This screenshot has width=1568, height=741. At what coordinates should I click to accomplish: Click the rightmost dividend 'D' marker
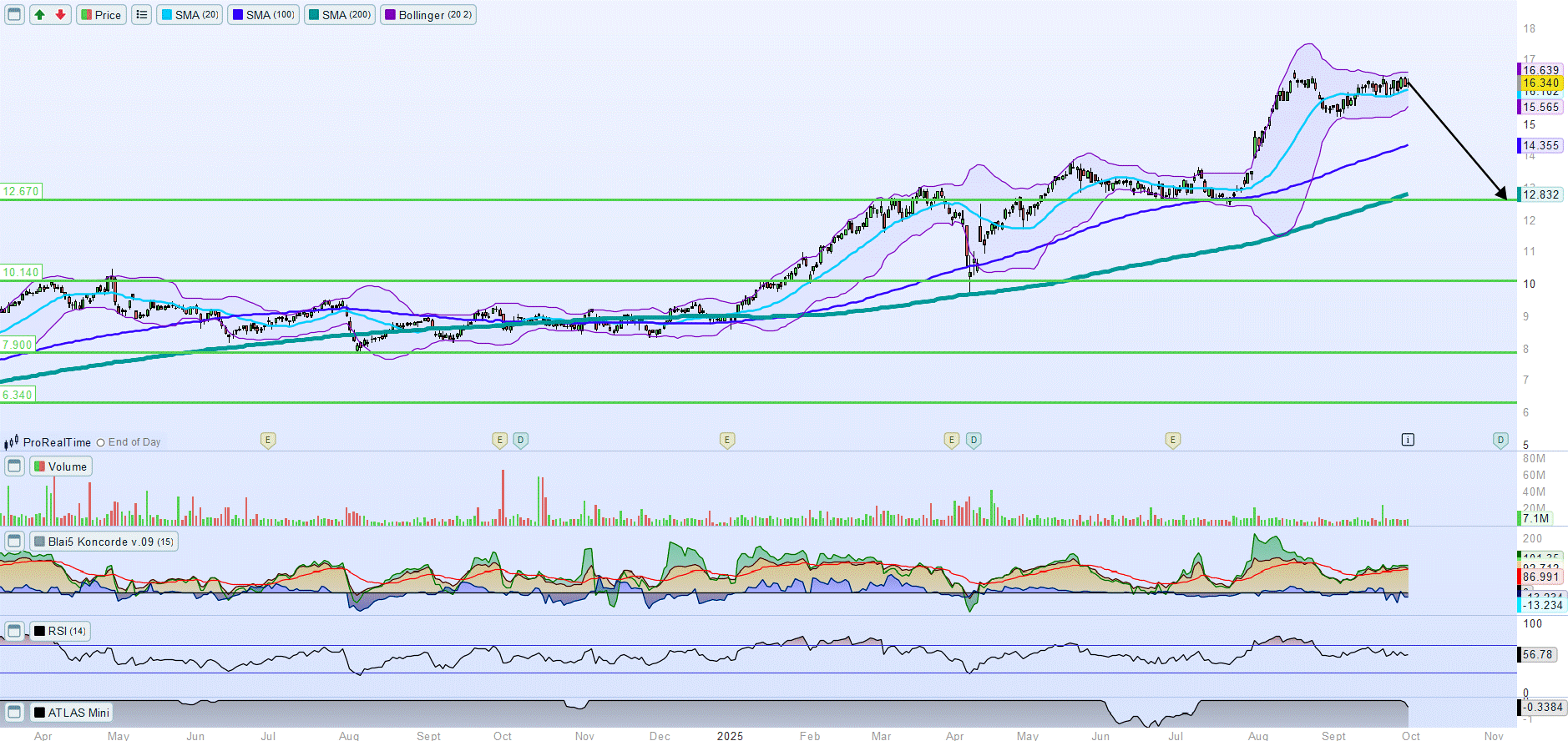coord(1500,440)
